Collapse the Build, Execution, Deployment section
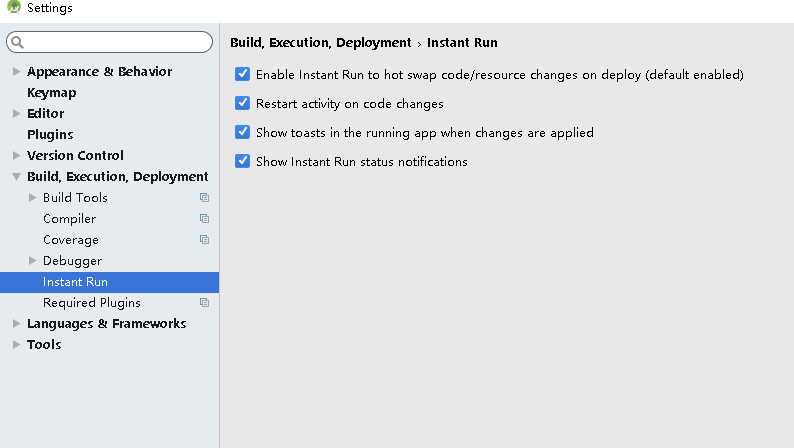Image resolution: width=794 pixels, height=448 pixels. (x=16, y=177)
